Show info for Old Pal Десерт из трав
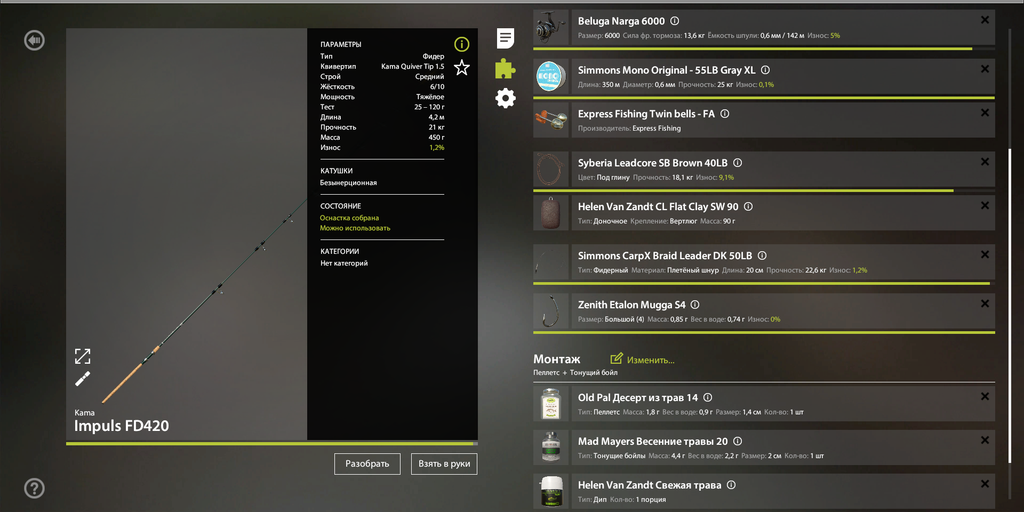The width and height of the screenshot is (1024, 512). click(x=708, y=397)
